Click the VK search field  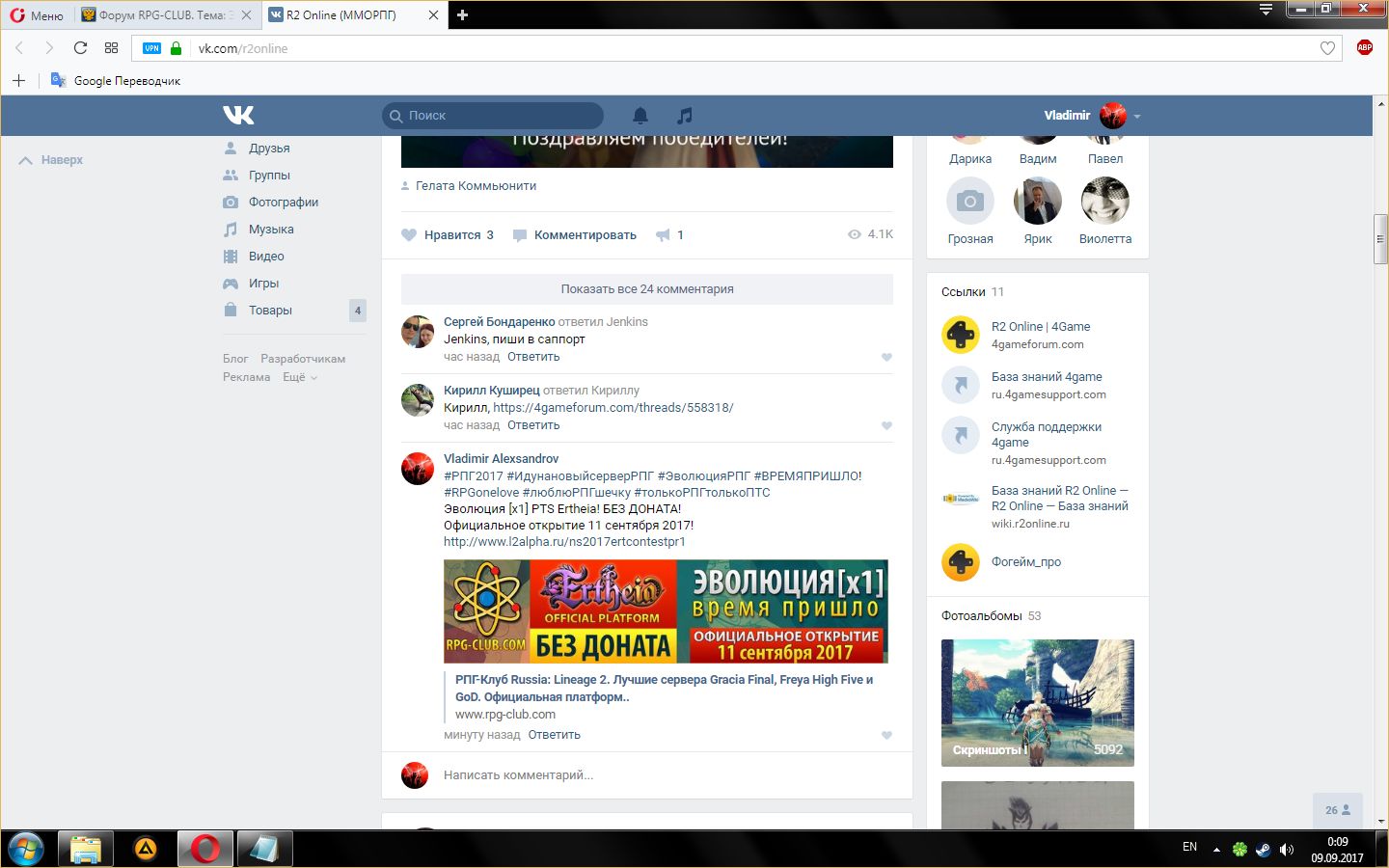(493, 116)
